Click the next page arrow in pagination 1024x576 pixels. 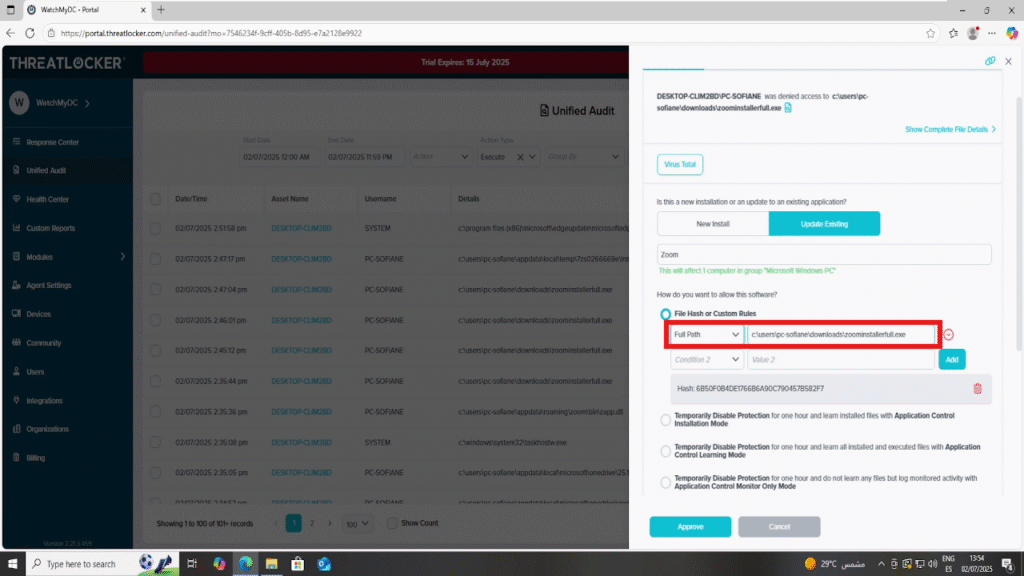pyautogui.click(x=330, y=523)
